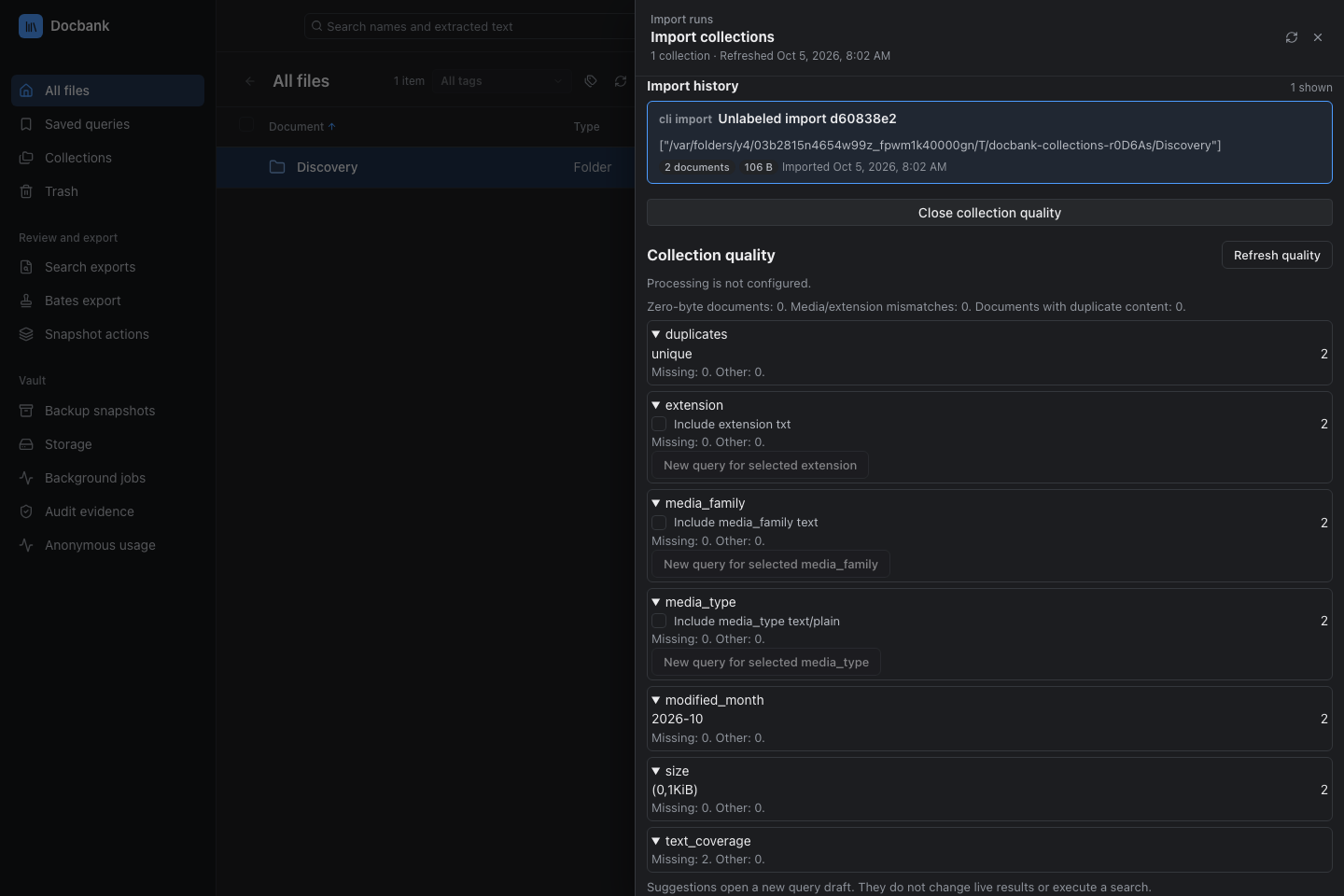
Task: Go to Saved queries
Action: 107,124
